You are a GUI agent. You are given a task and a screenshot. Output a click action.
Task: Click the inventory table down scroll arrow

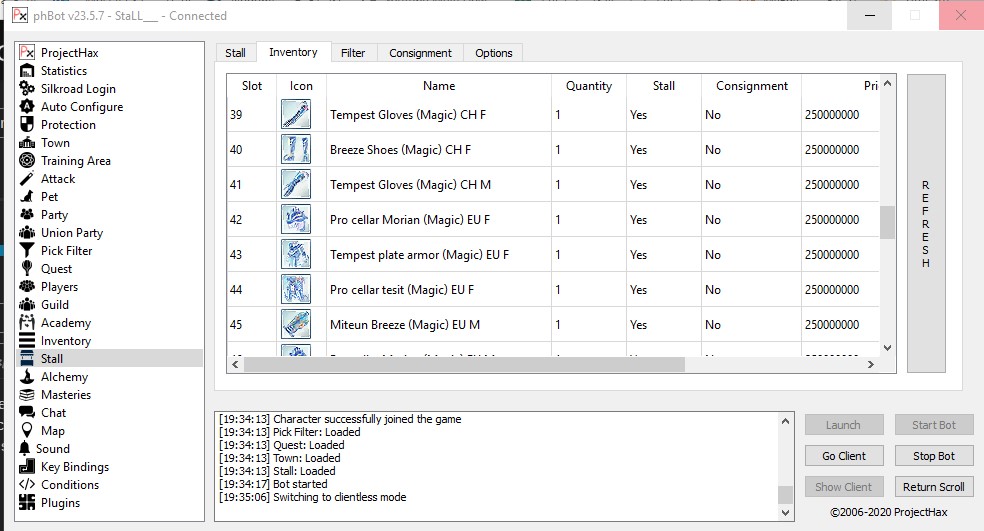click(x=887, y=347)
